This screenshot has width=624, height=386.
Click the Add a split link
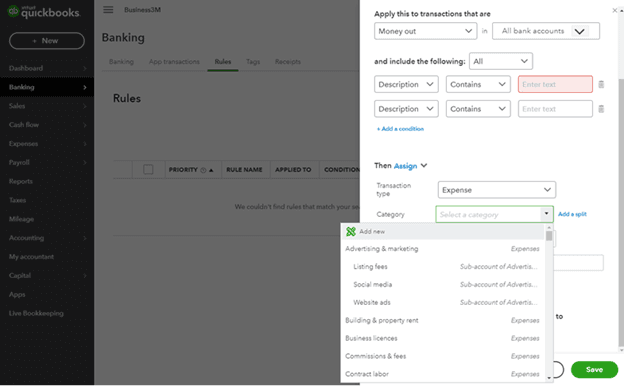572,214
